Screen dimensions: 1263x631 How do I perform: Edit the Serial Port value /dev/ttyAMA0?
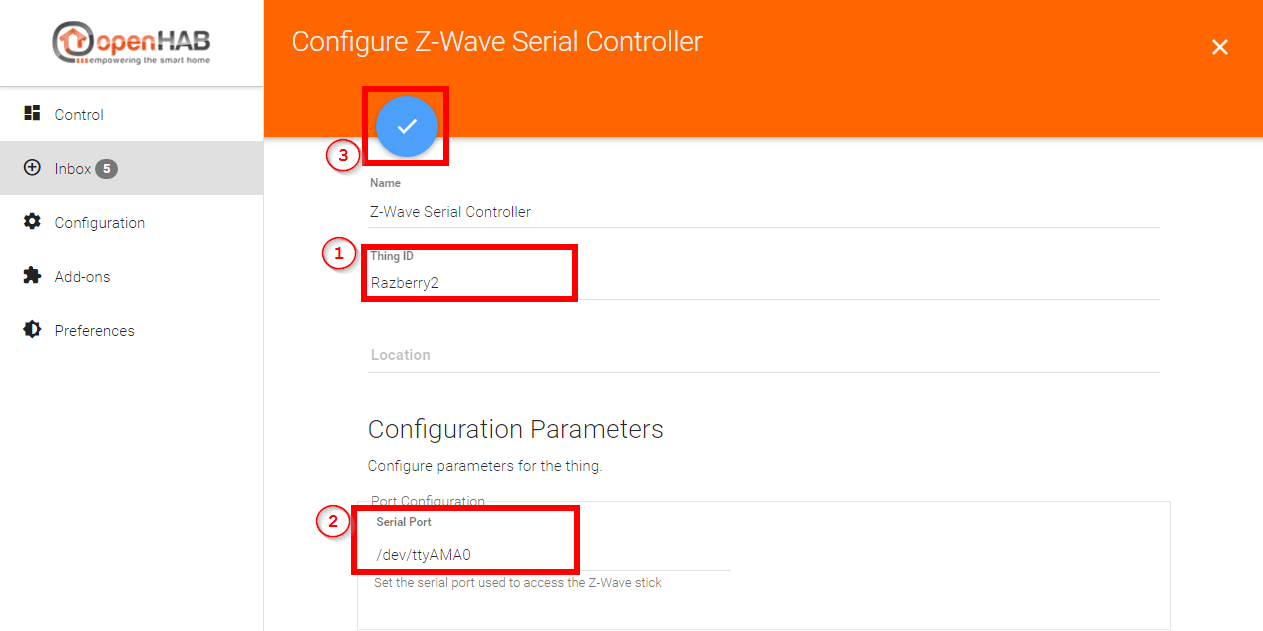pos(465,555)
